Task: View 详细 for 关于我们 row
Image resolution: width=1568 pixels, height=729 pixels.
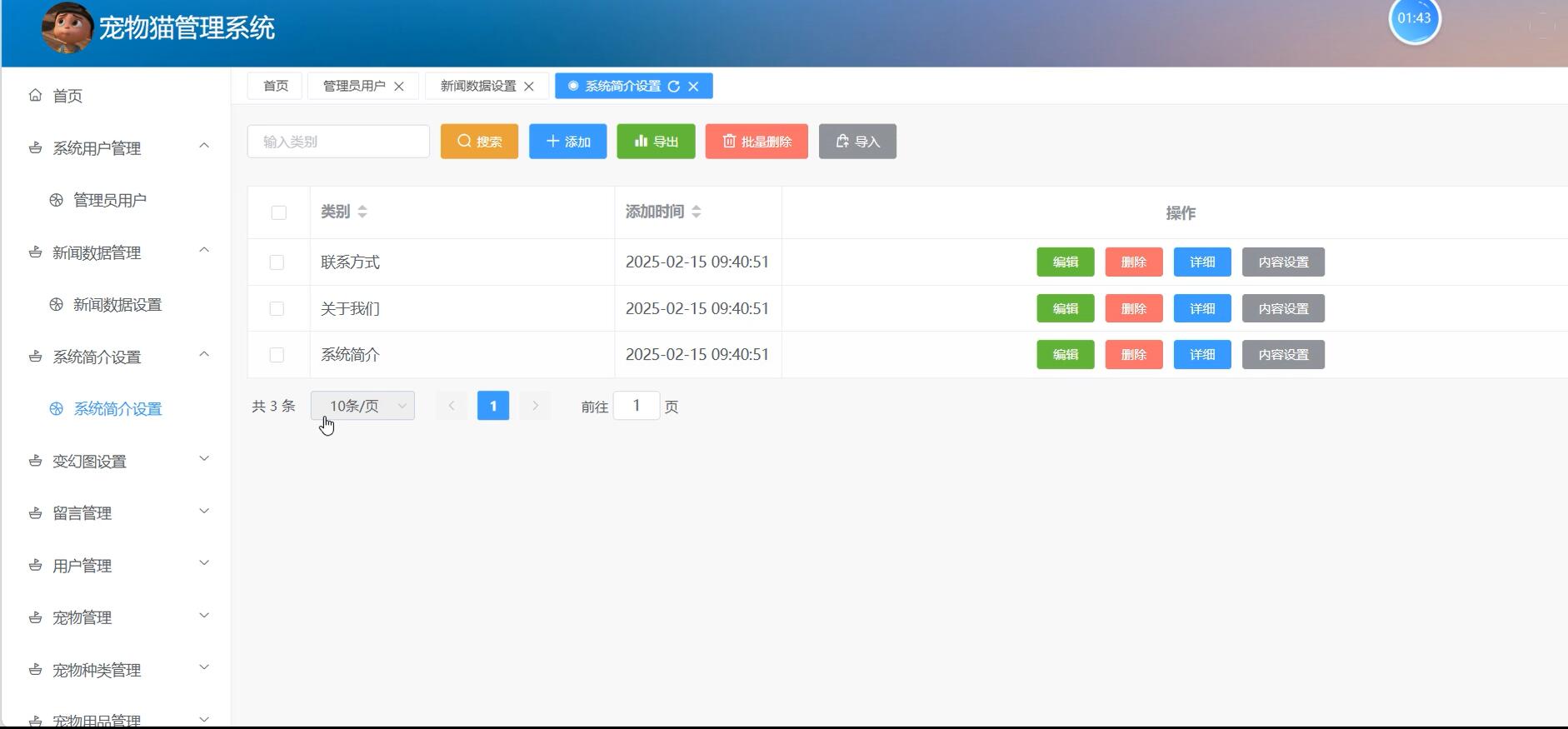Action: click(x=1202, y=308)
